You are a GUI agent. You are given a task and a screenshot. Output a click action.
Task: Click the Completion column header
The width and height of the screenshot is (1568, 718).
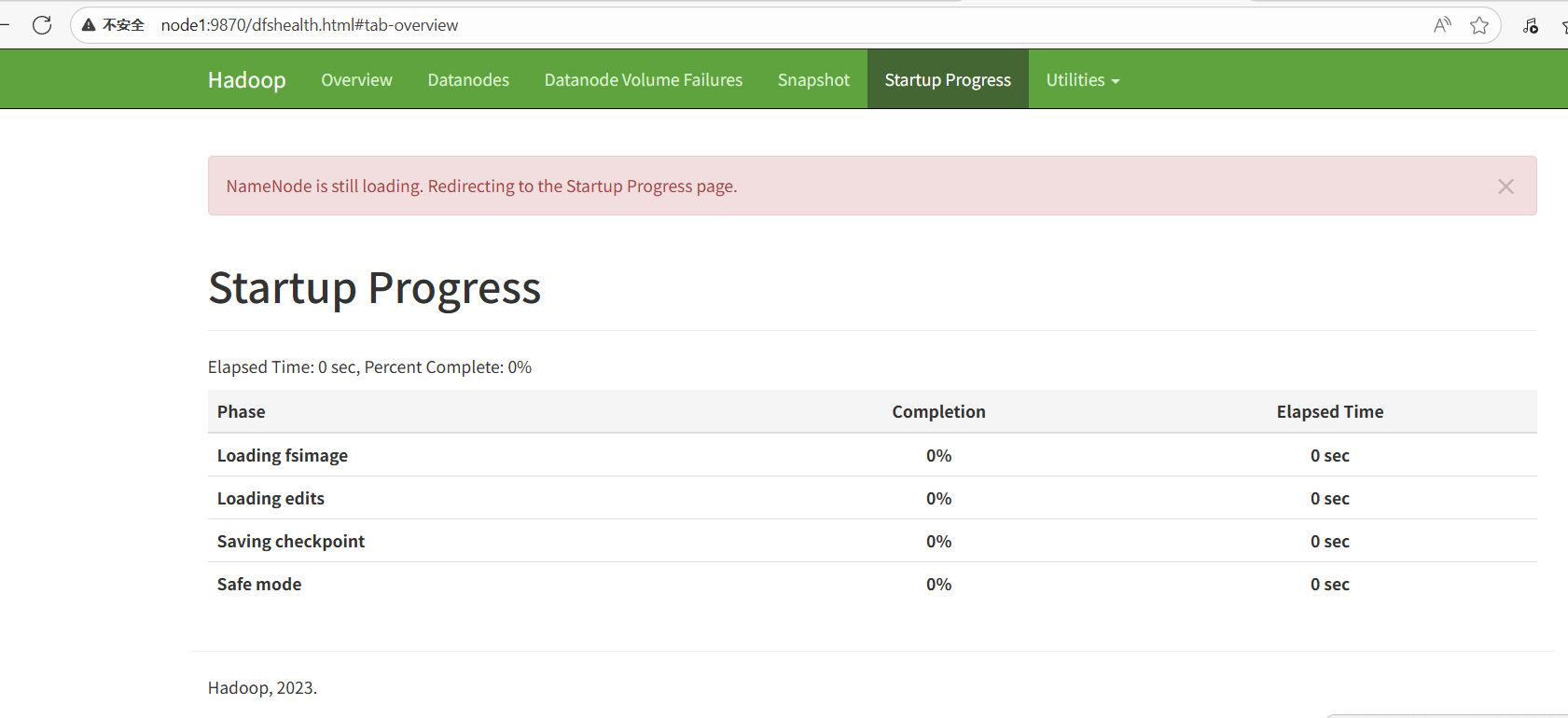click(x=938, y=412)
